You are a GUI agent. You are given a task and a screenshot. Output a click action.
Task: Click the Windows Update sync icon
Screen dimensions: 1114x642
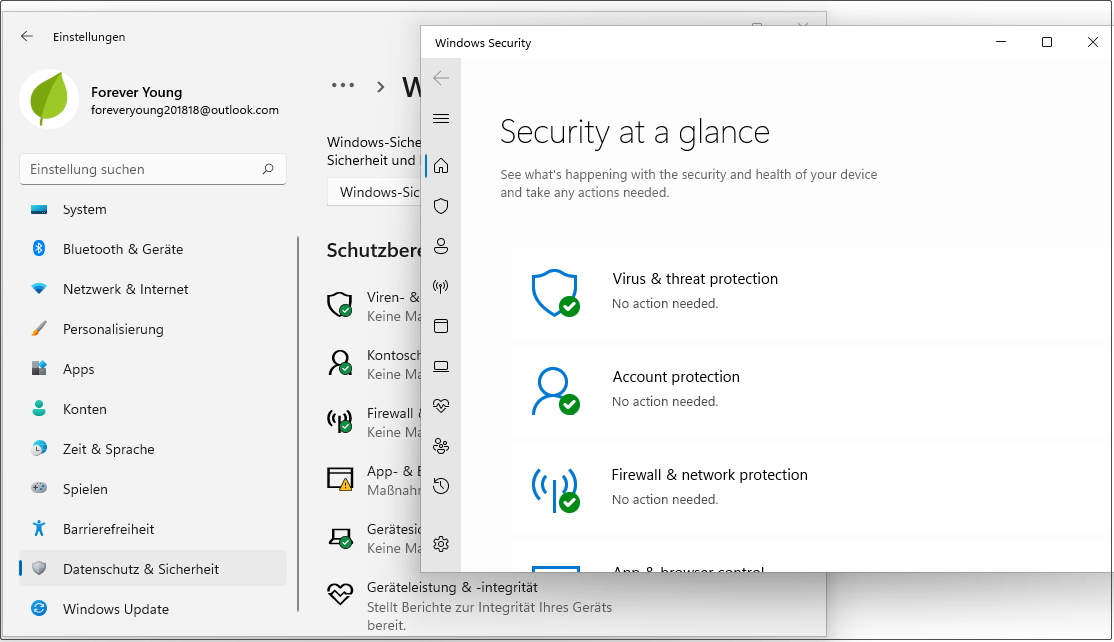click(x=39, y=608)
